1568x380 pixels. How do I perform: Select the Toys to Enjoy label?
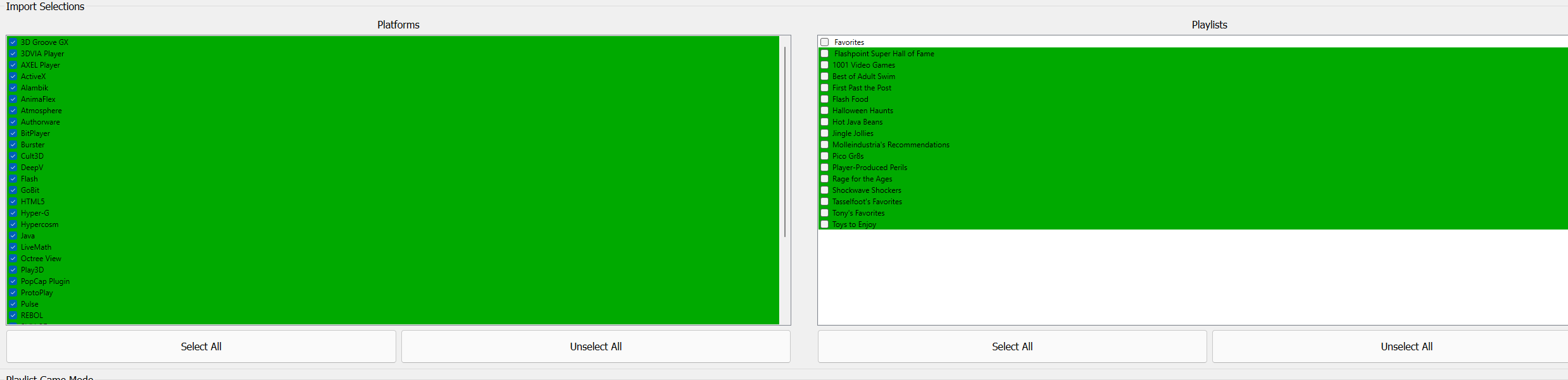pos(854,224)
